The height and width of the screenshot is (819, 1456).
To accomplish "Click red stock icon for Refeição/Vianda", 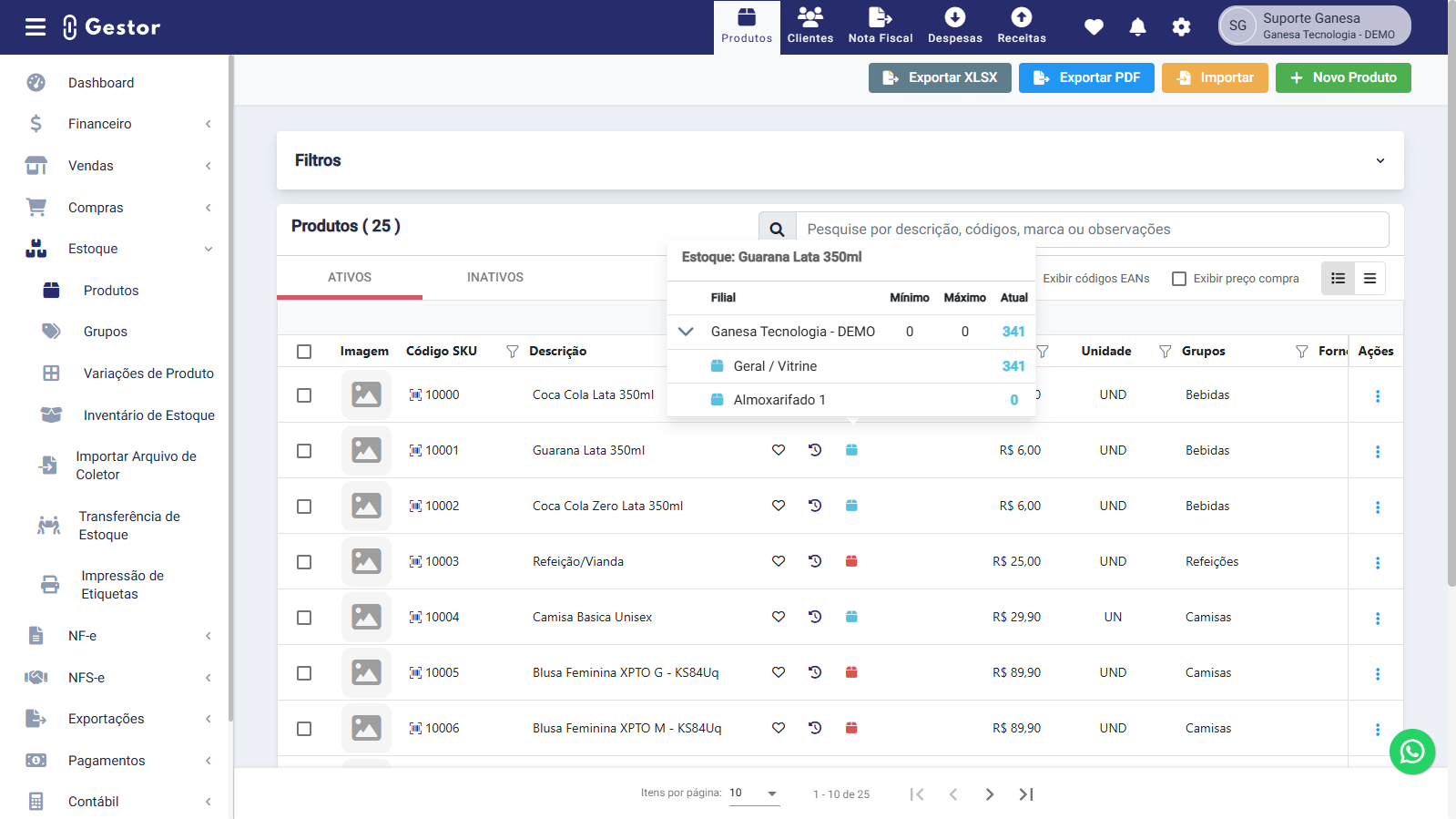I will [851, 561].
